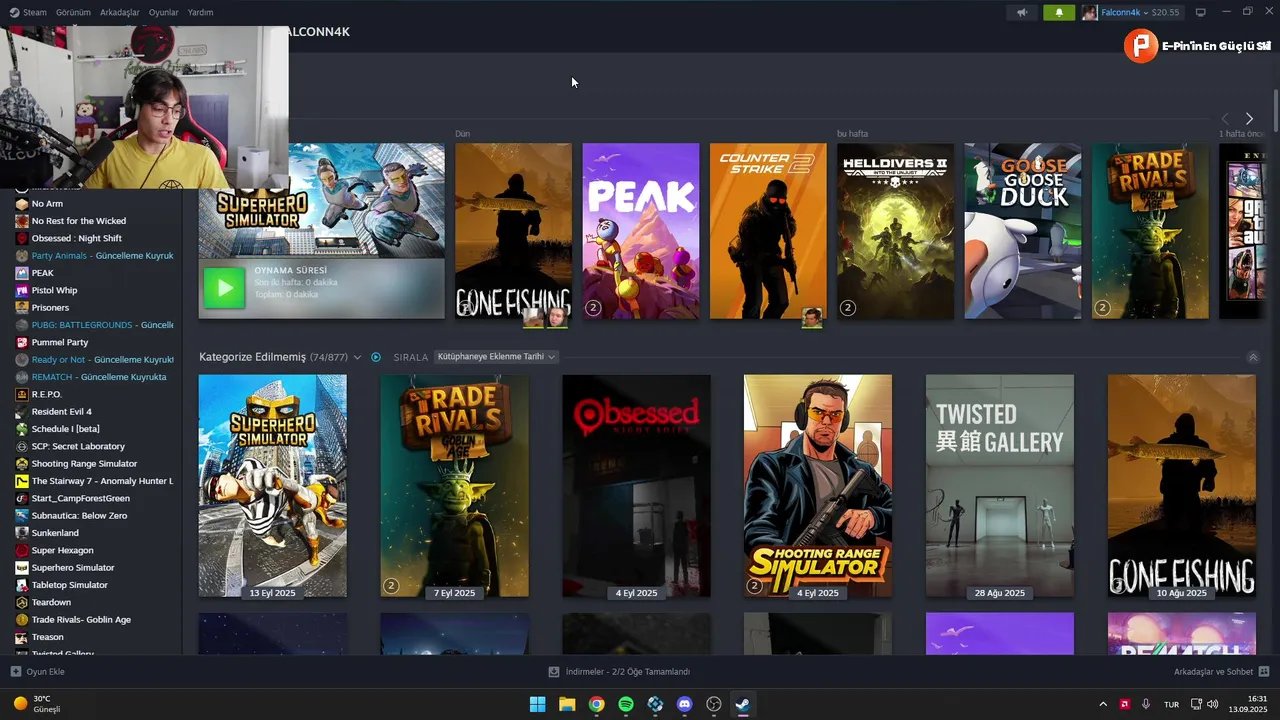Open Obsessed Night Shift cover in grid
This screenshot has height=720, width=1280.
[x=636, y=486]
